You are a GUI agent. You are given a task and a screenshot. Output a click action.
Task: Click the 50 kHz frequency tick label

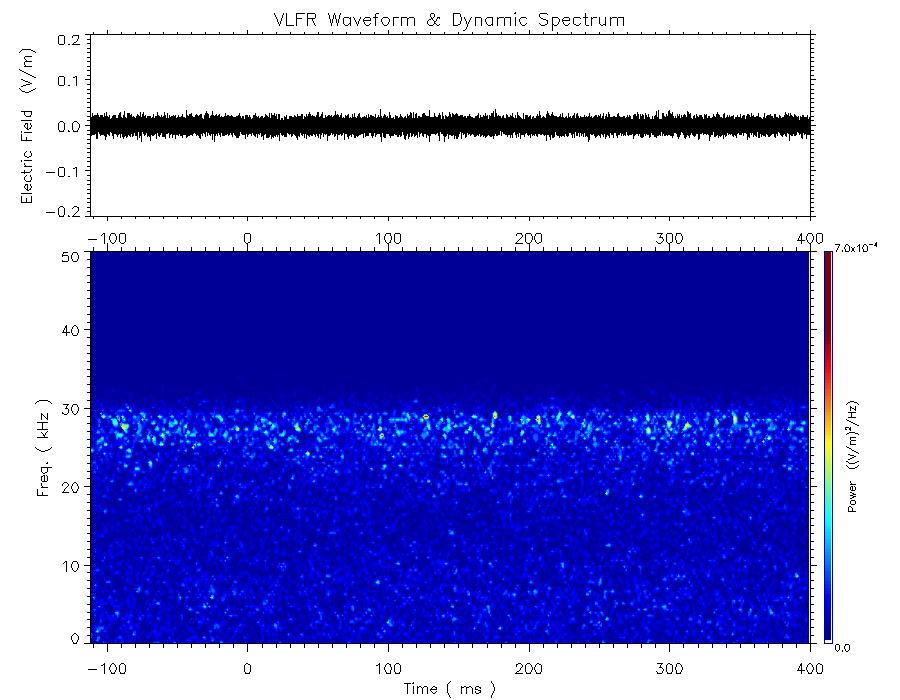(x=69, y=256)
